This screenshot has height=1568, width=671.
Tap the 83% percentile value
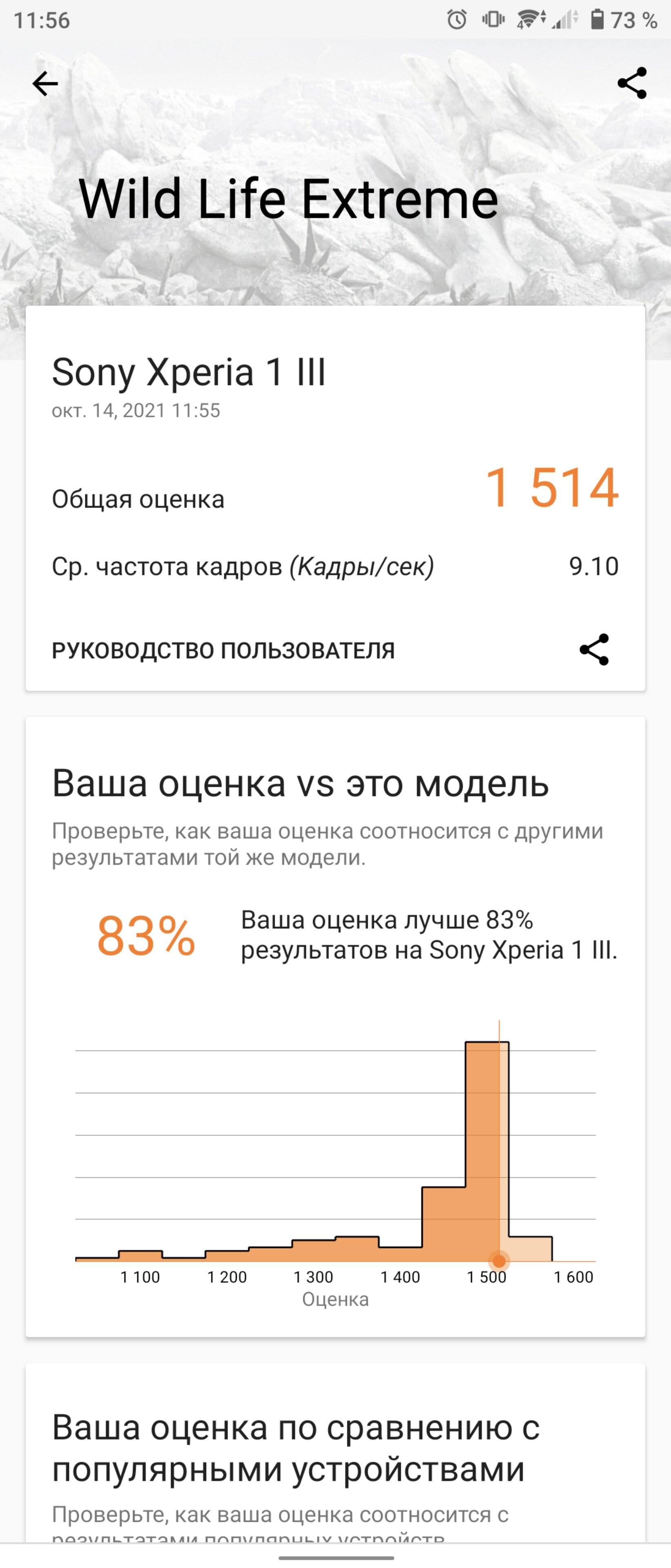pyautogui.click(x=146, y=936)
